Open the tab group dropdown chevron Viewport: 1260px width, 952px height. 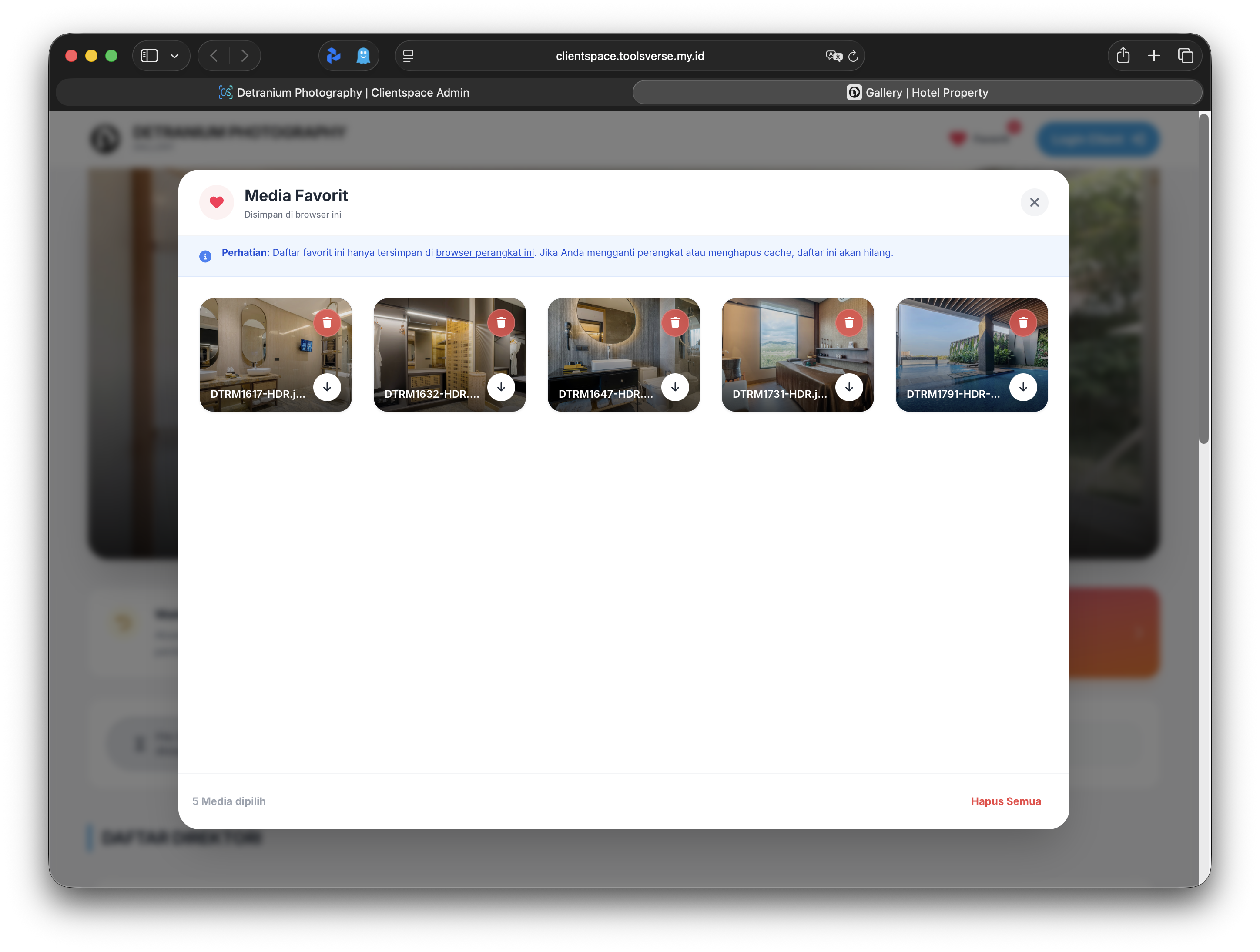pyautogui.click(x=174, y=55)
